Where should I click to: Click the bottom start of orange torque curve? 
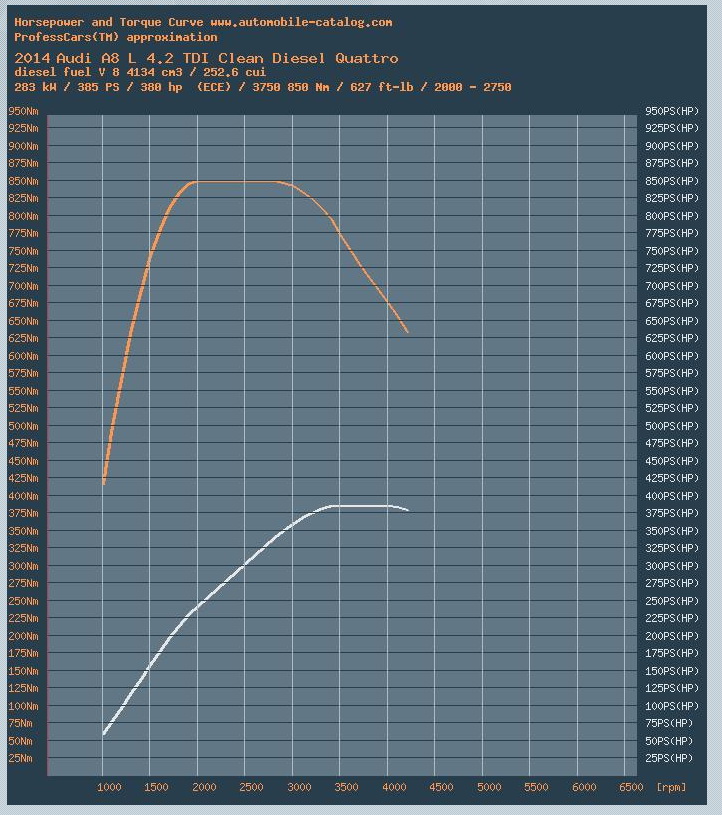[x=104, y=483]
